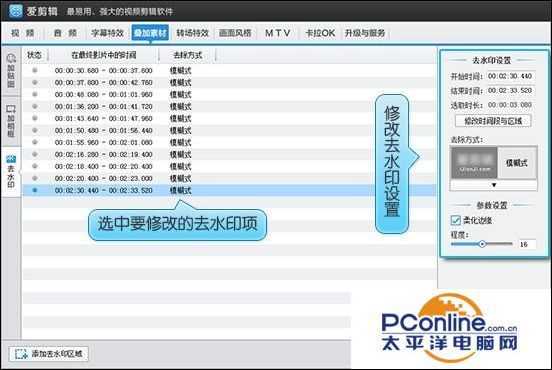Click the 爱剪辑 app logo icon
The image size is (552, 370).
pos(15,11)
